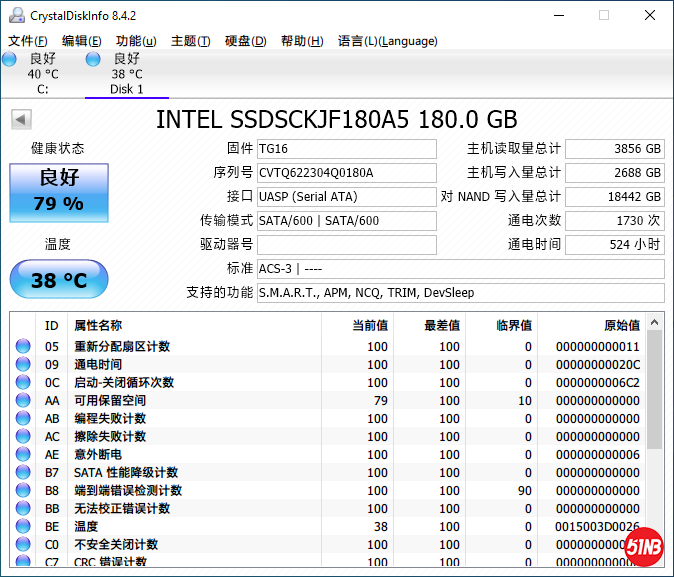The height and width of the screenshot is (577, 674).
Task: Open the 语言(L)(Language) menu
Action: pyautogui.click(x=387, y=41)
